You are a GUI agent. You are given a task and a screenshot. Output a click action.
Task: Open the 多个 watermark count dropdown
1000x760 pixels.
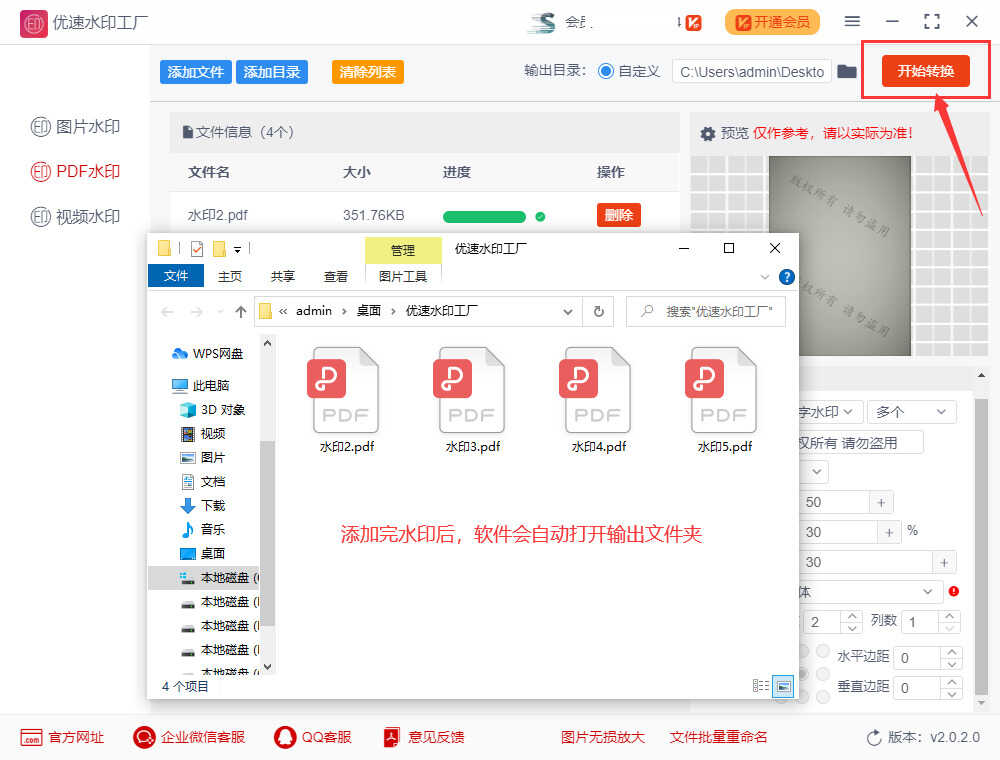[911, 413]
